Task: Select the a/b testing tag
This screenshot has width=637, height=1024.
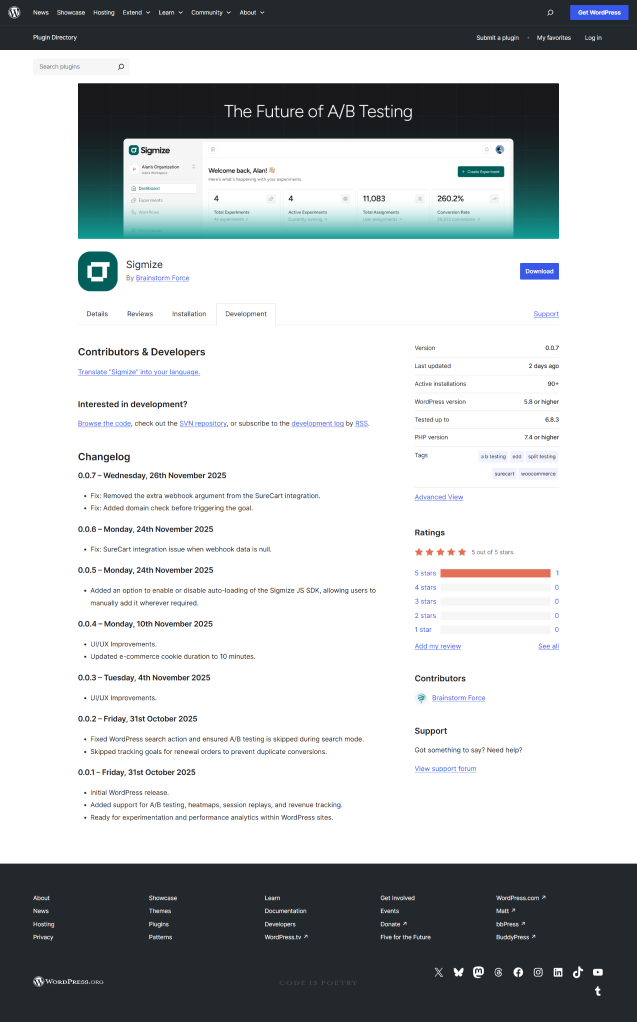Action: click(493, 456)
